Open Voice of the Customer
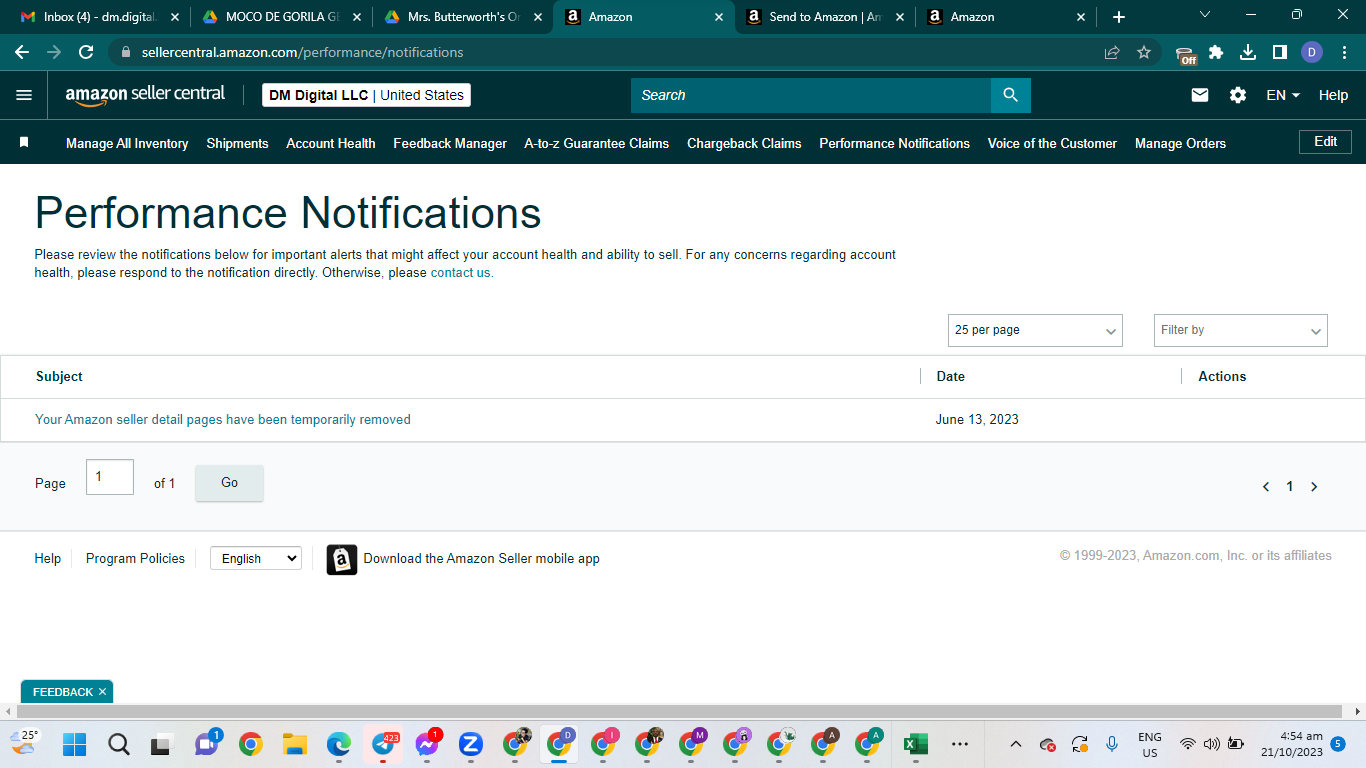This screenshot has height=768, width=1366. coord(1052,143)
